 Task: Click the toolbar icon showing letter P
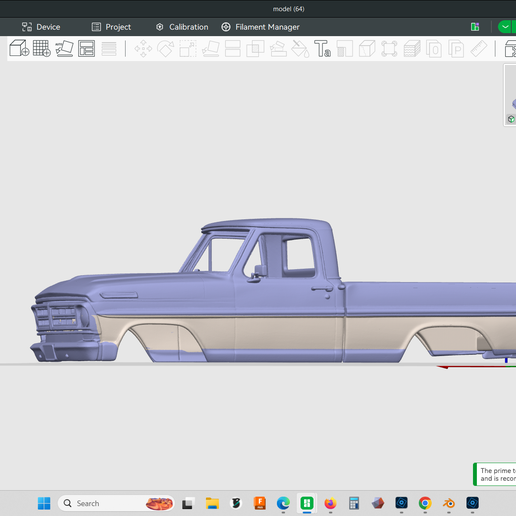(456, 49)
